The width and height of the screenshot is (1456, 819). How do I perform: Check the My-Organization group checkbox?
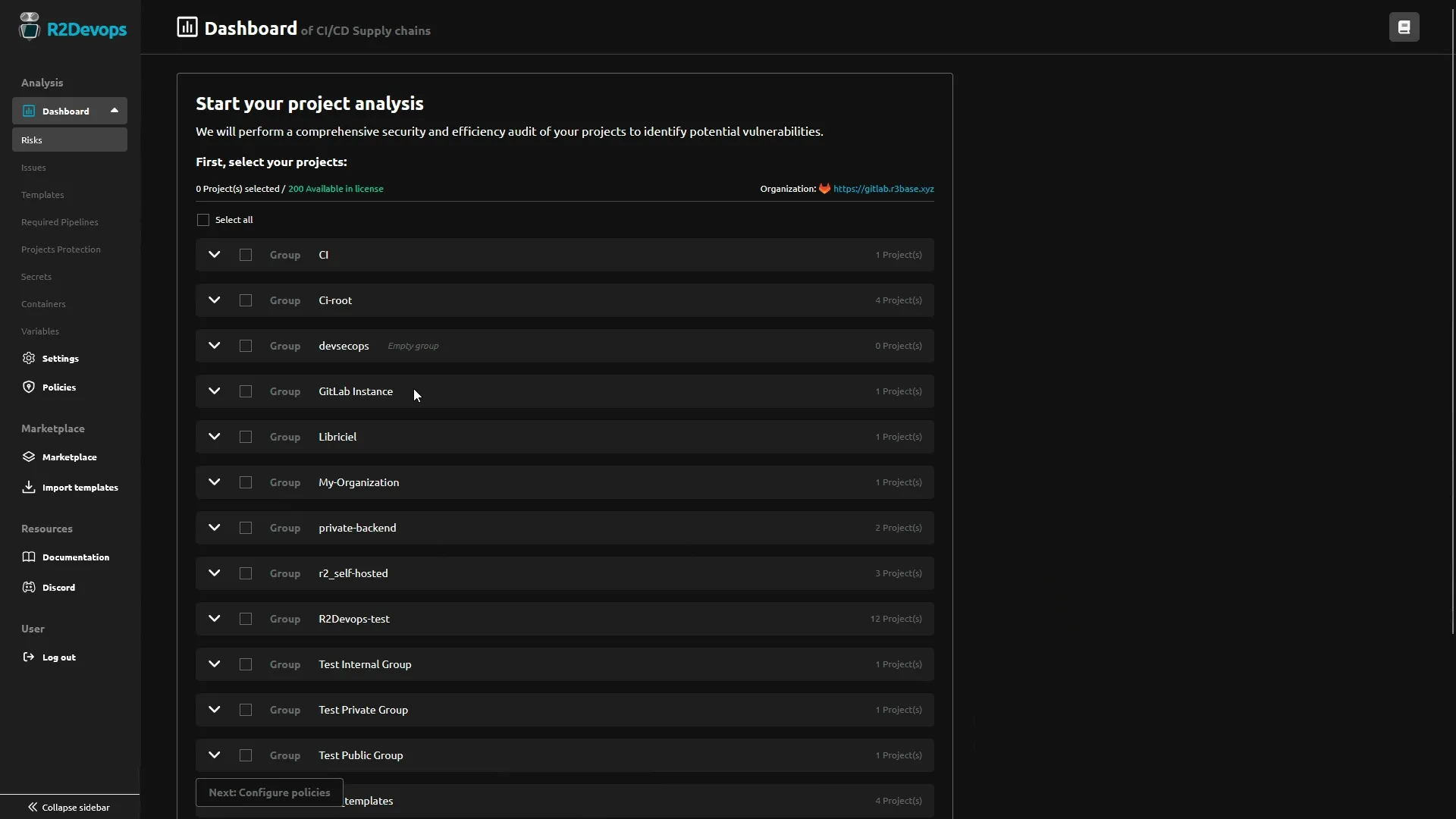point(246,482)
